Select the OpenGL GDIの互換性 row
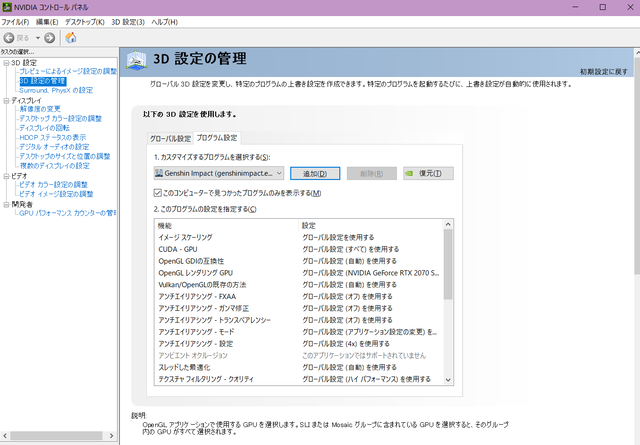This screenshot has width=640, height=445. click(x=299, y=261)
